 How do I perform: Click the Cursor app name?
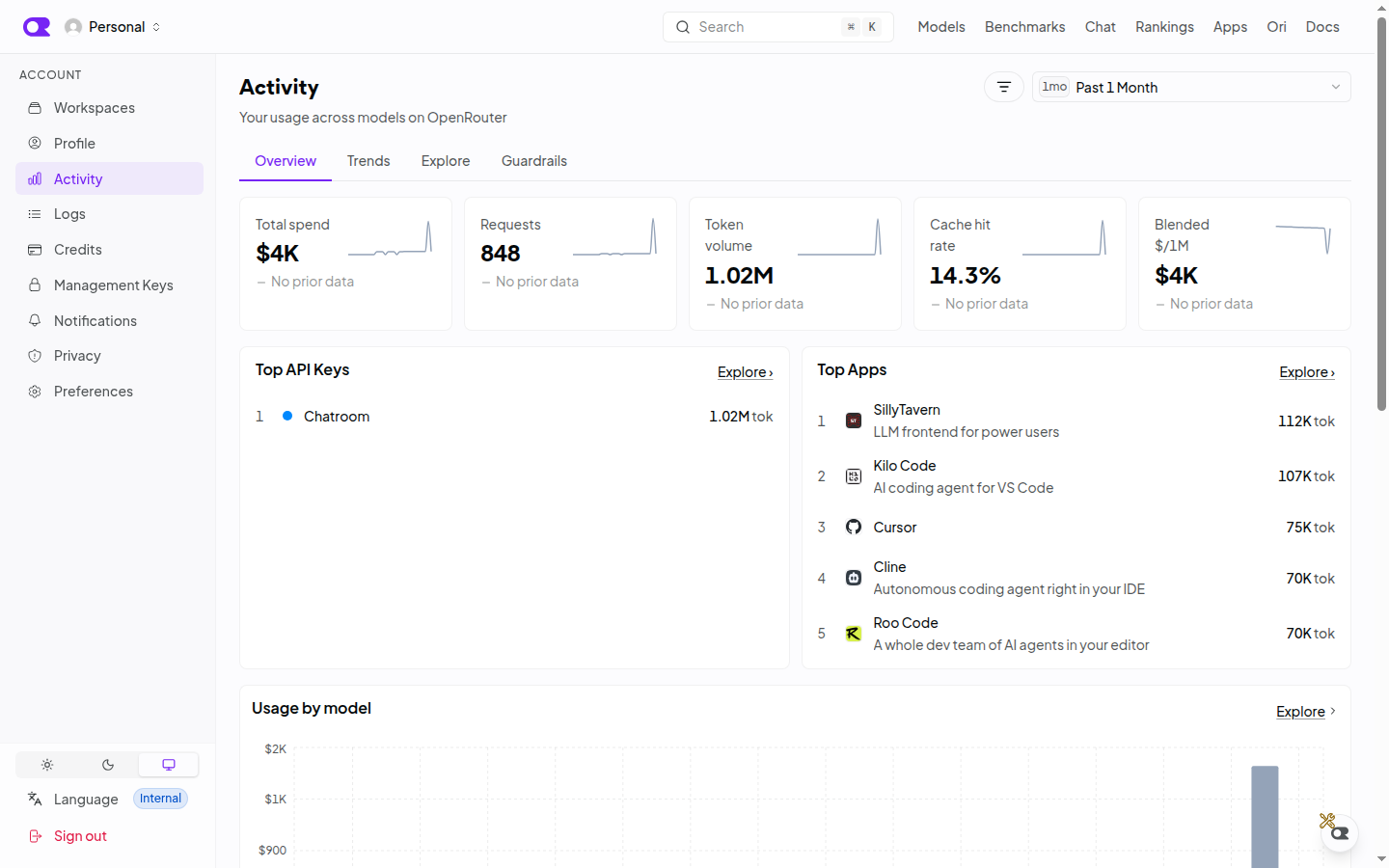(895, 528)
